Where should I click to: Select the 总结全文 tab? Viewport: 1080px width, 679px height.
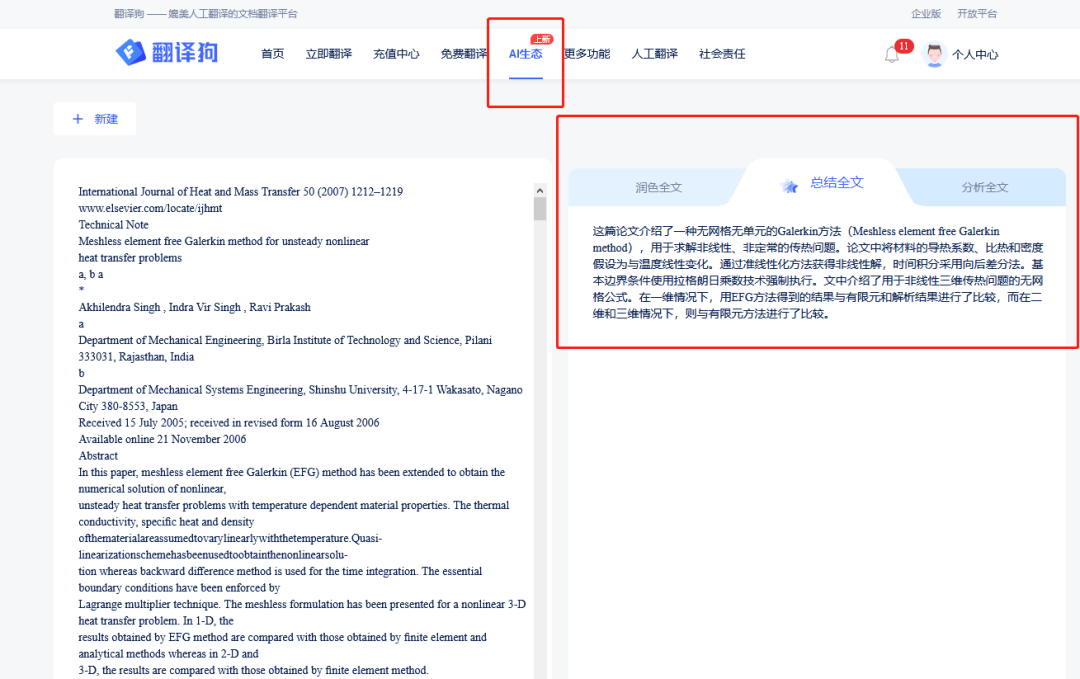836,182
